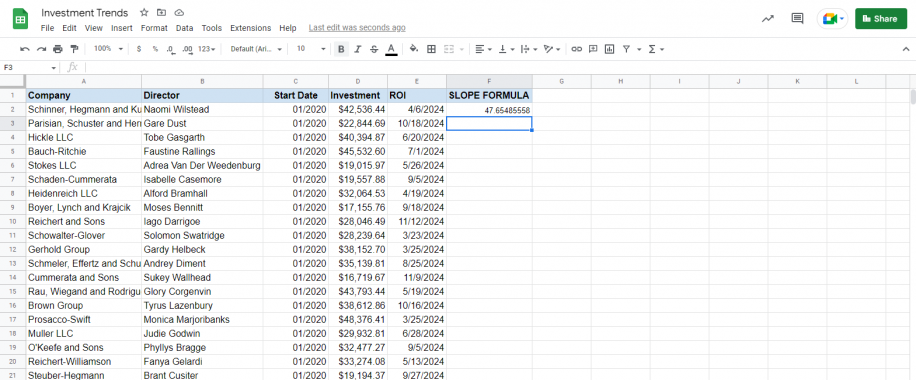Click the Insert chart icon
The width and height of the screenshot is (916, 380).
(609, 49)
